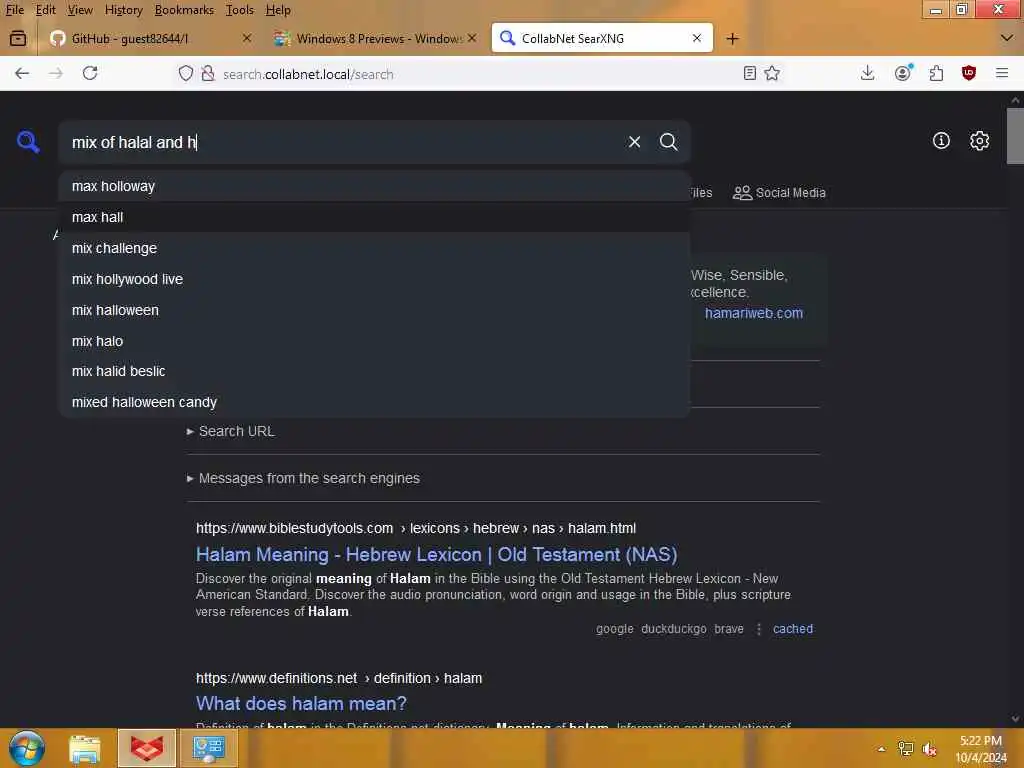Open the History menu
The width and height of the screenshot is (1024, 768).
coord(123,10)
